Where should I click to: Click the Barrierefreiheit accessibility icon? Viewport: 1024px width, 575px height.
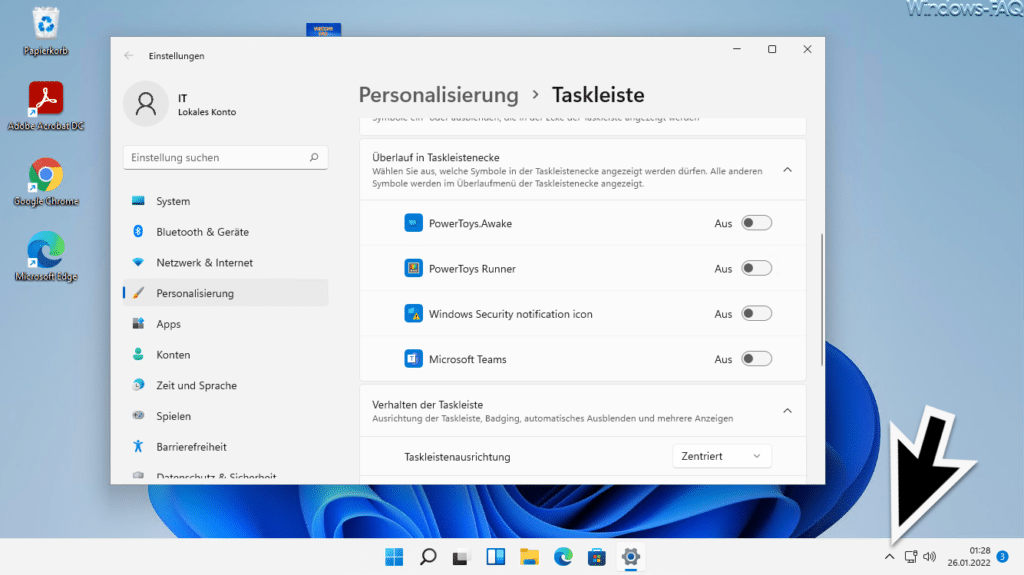click(138, 446)
